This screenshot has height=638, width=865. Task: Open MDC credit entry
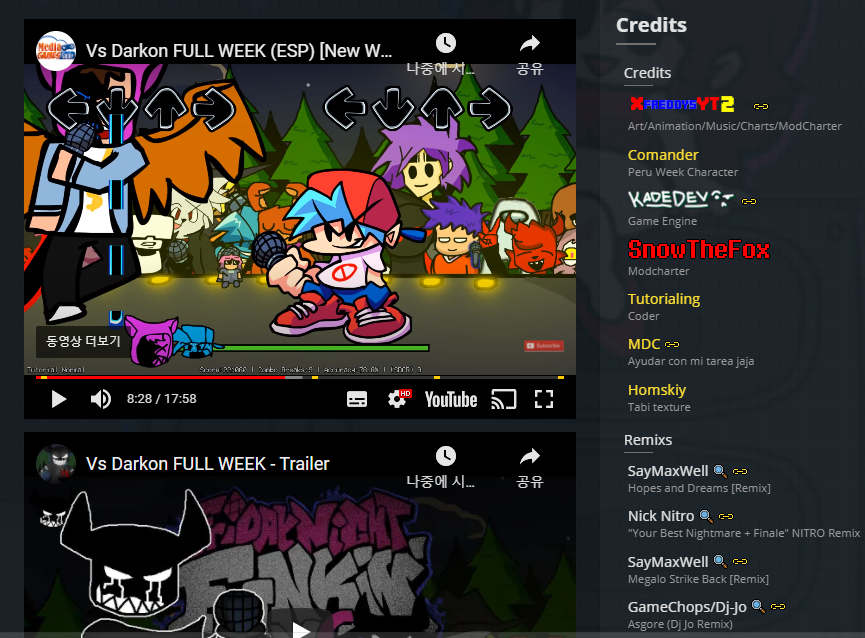(644, 344)
